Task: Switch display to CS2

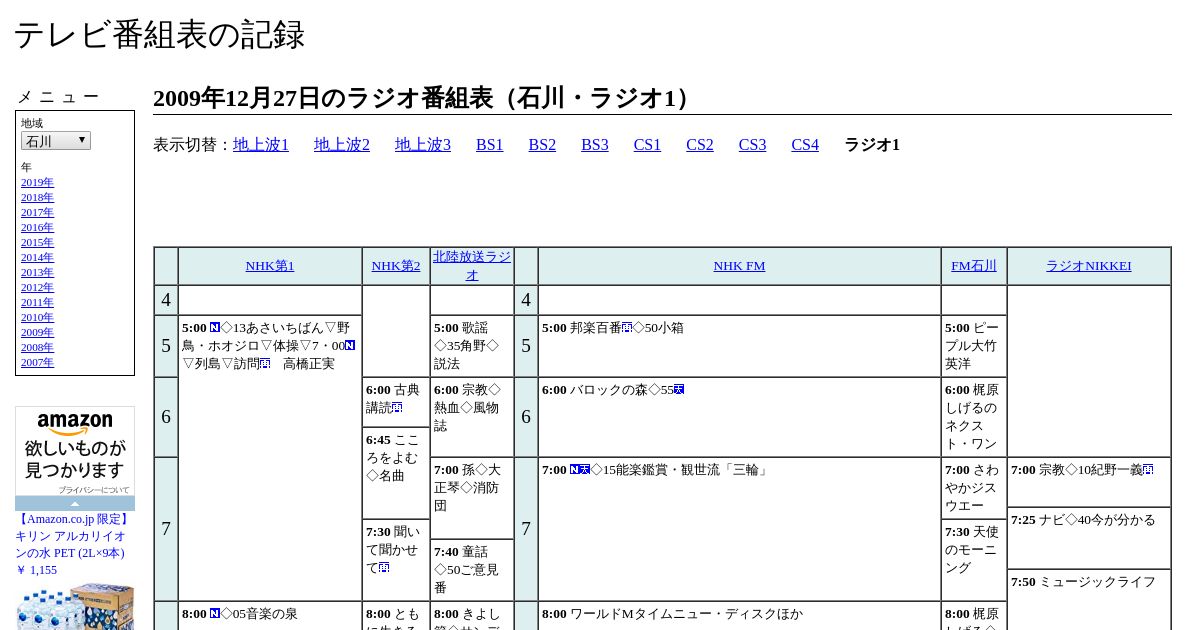Action: pos(700,145)
